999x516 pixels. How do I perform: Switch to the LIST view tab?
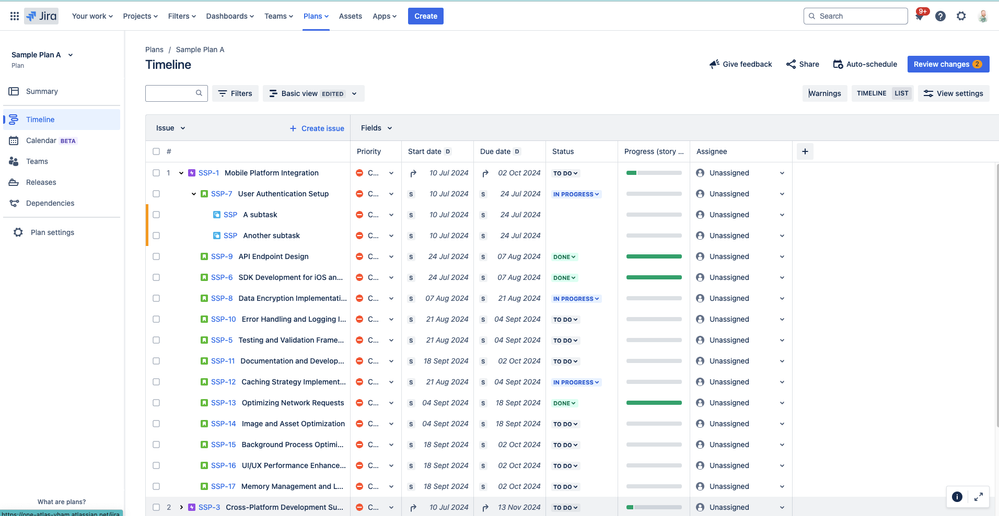(902, 94)
